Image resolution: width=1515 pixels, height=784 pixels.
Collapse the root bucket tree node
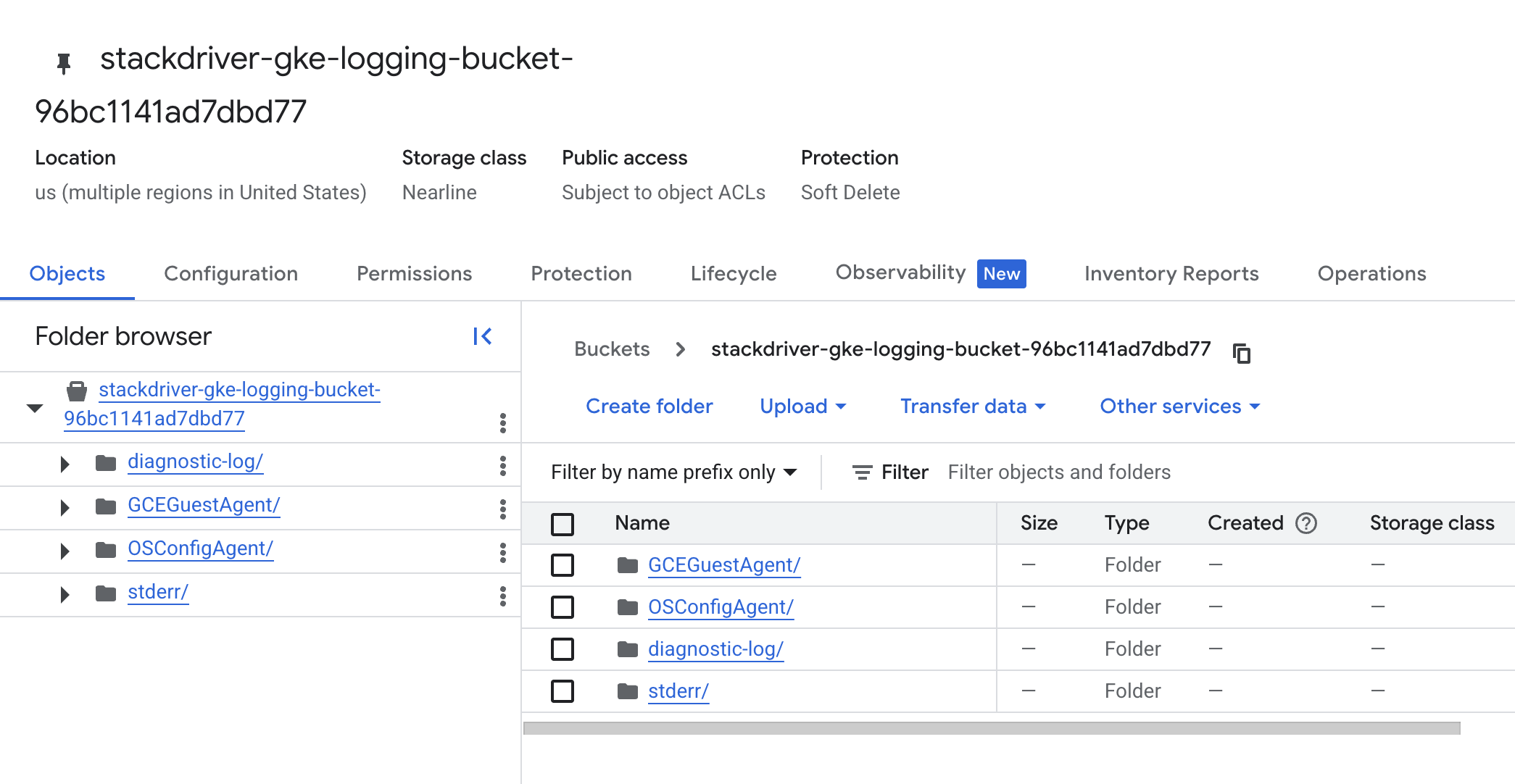coord(35,408)
